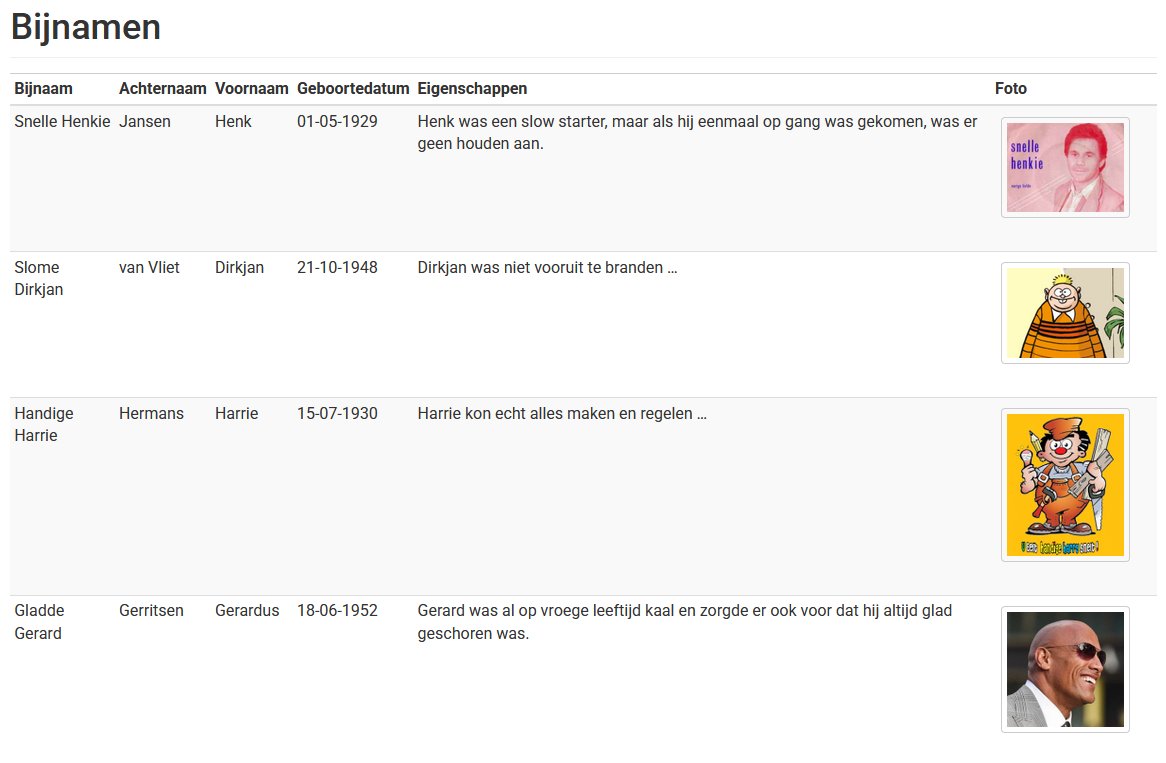
Task: Click the Slome Dirkjan nickname cell
Action: coord(38,278)
